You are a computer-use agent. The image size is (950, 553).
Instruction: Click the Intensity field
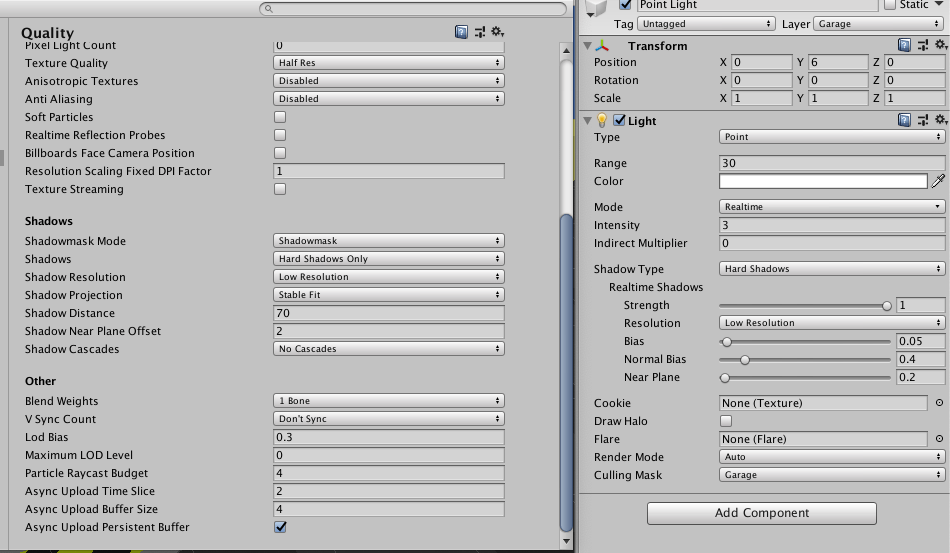[832, 225]
